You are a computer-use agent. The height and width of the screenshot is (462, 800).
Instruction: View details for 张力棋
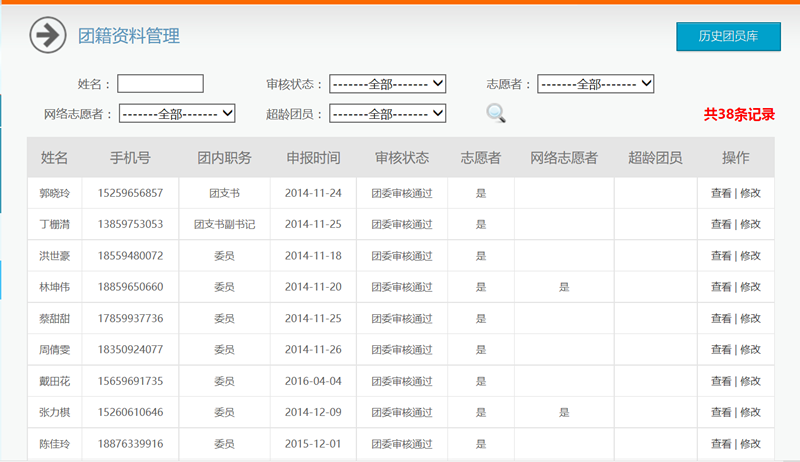pos(721,412)
